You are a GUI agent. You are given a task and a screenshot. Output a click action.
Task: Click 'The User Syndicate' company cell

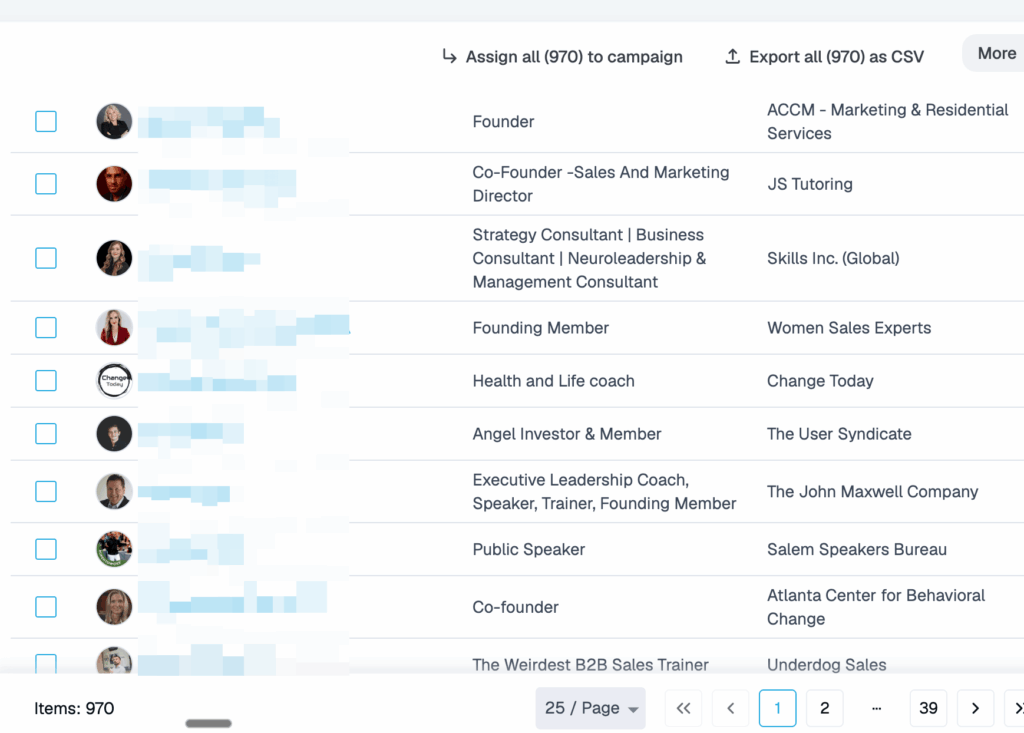click(x=839, y=434)
